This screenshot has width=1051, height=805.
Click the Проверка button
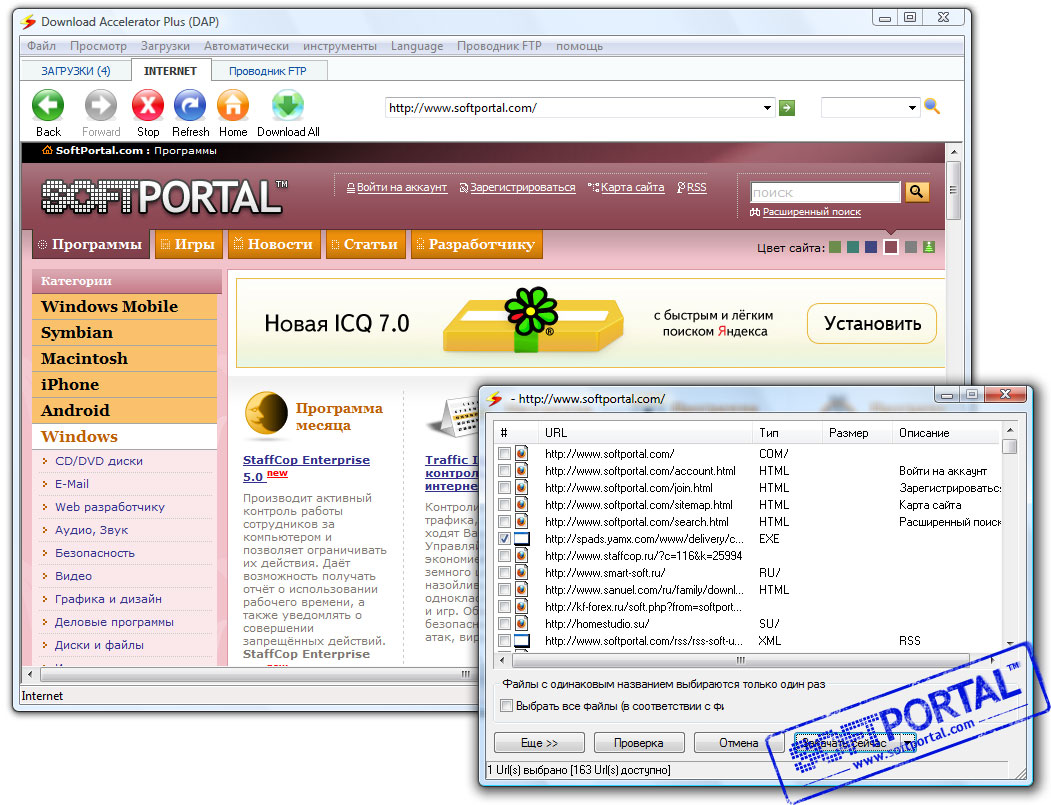[638, 743]
